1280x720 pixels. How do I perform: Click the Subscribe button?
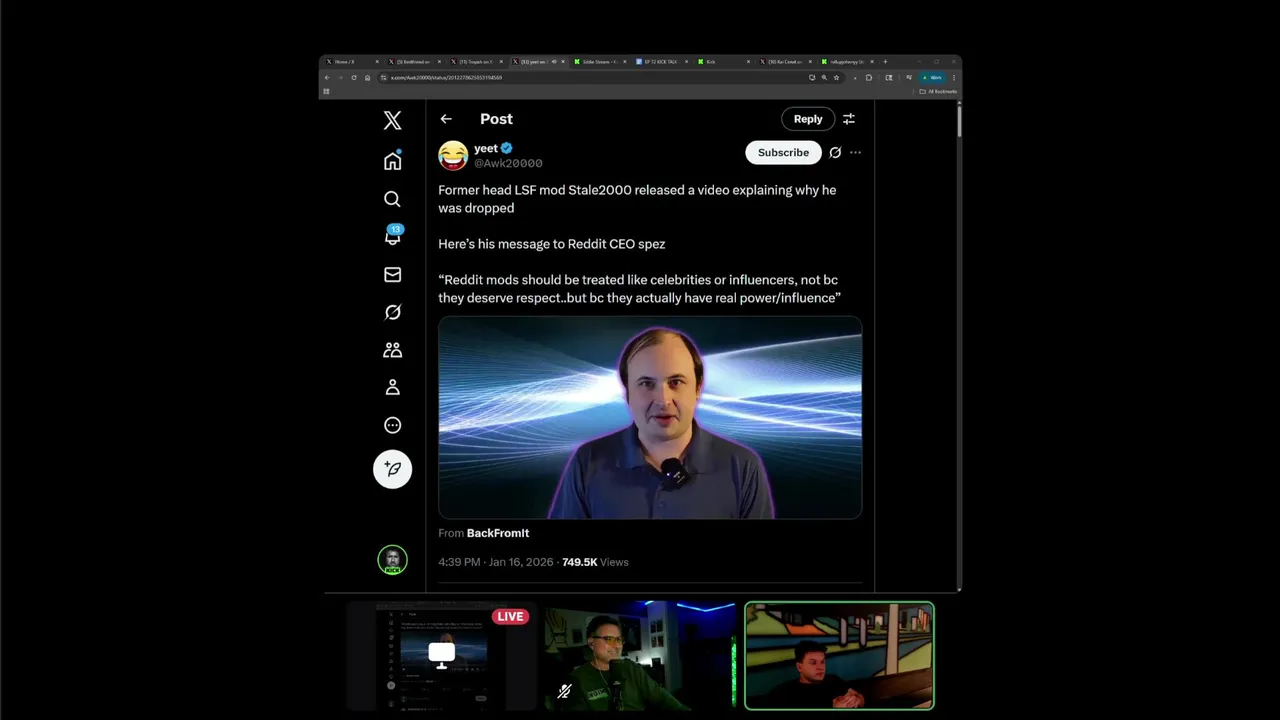pos(783,153)
